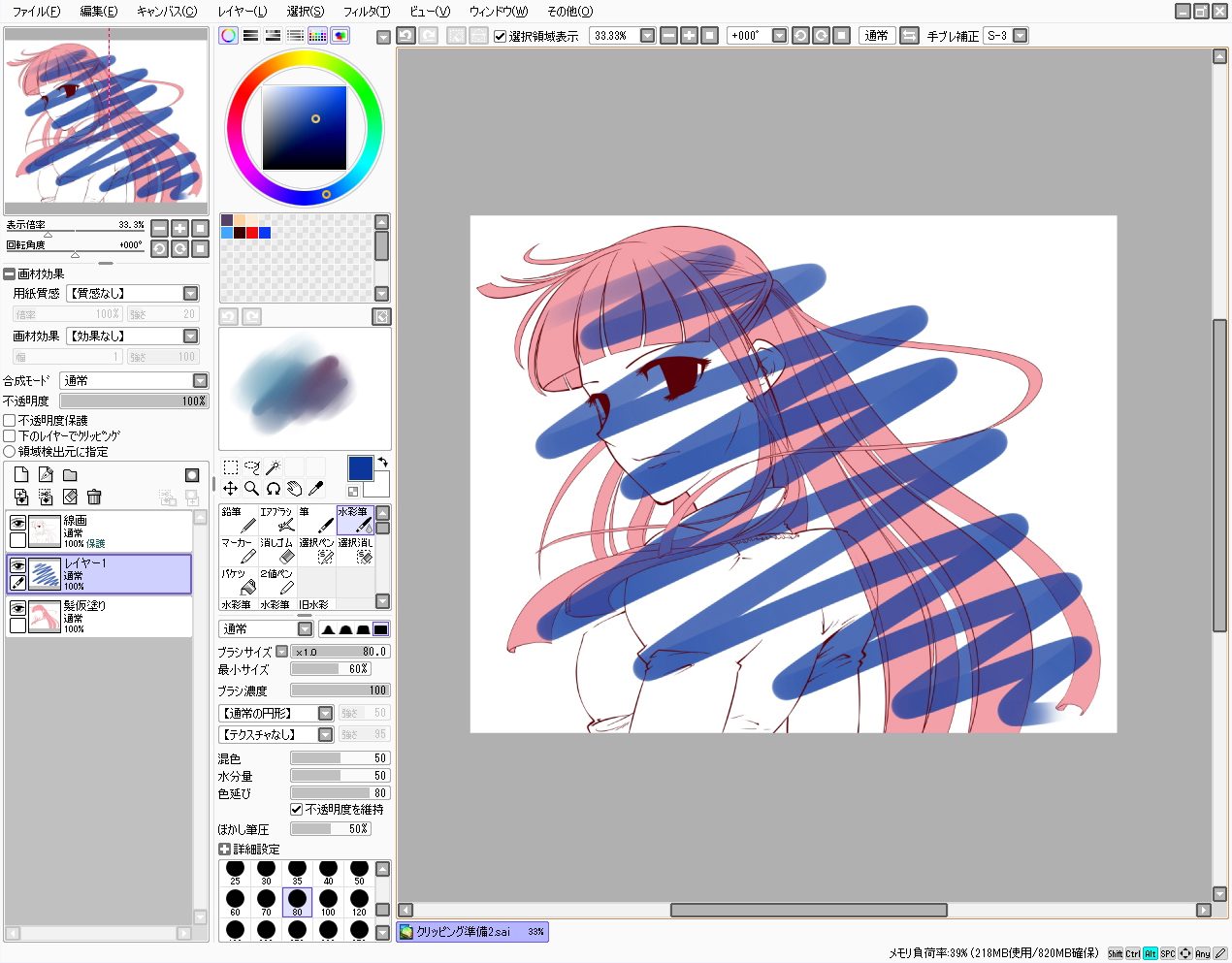Choose the 鉛筆 pencil brush
The width and height of the screenshot is (1232, 963).
pos(239,520)
